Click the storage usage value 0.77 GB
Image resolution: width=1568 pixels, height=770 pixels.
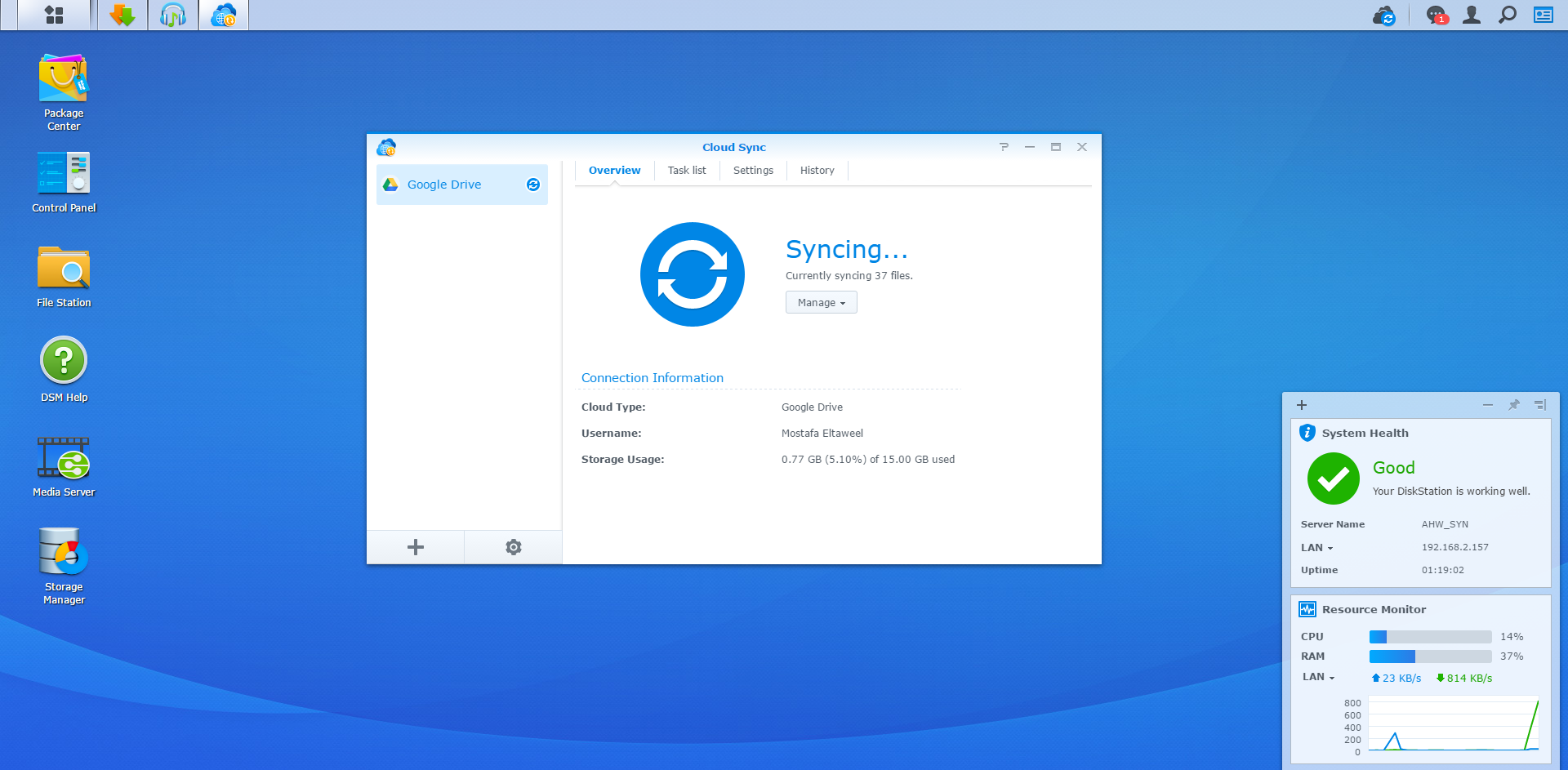[868, 460]
